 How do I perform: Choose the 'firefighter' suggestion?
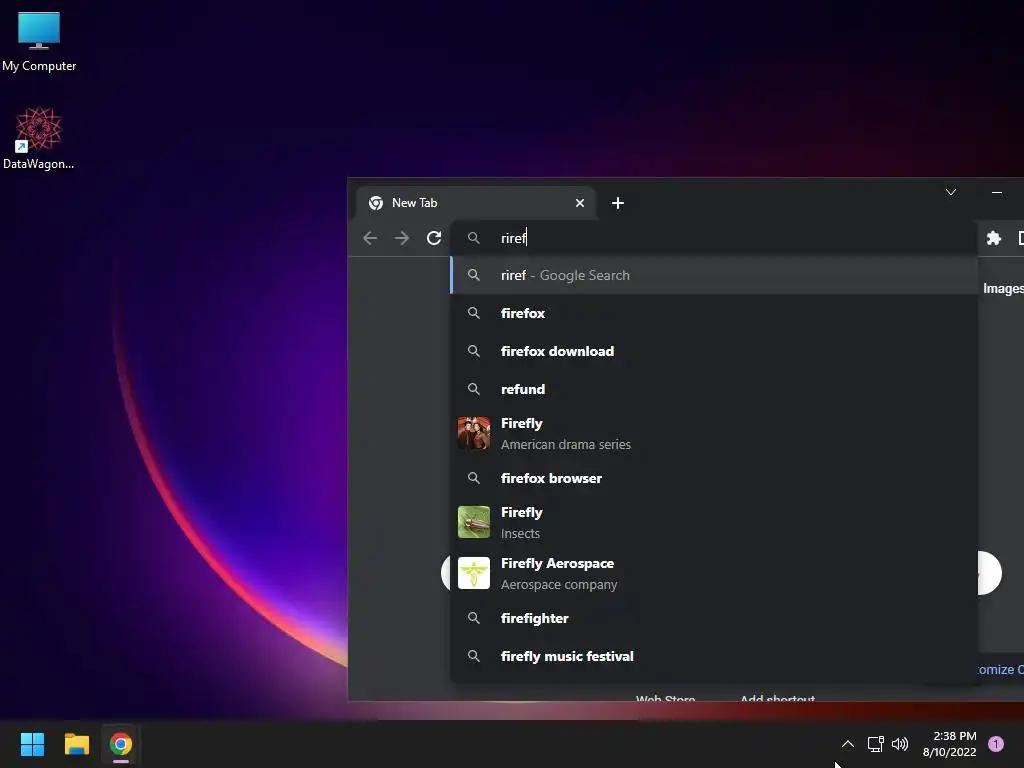(714, 618)
